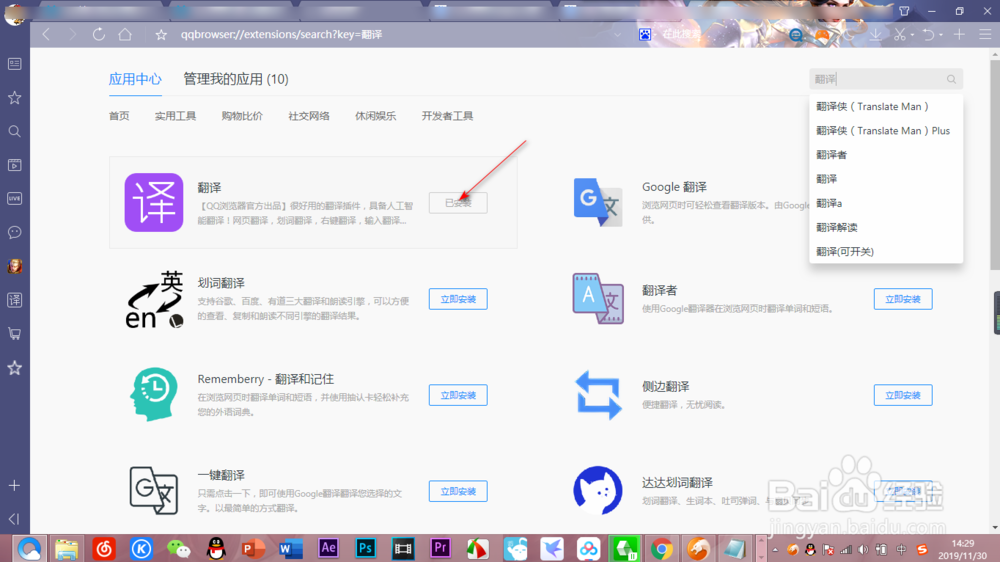Click the Baidu paw search engine icon
Viewport: 1000px width, 562px height.
pyautogui.click(x=645, y=34)
